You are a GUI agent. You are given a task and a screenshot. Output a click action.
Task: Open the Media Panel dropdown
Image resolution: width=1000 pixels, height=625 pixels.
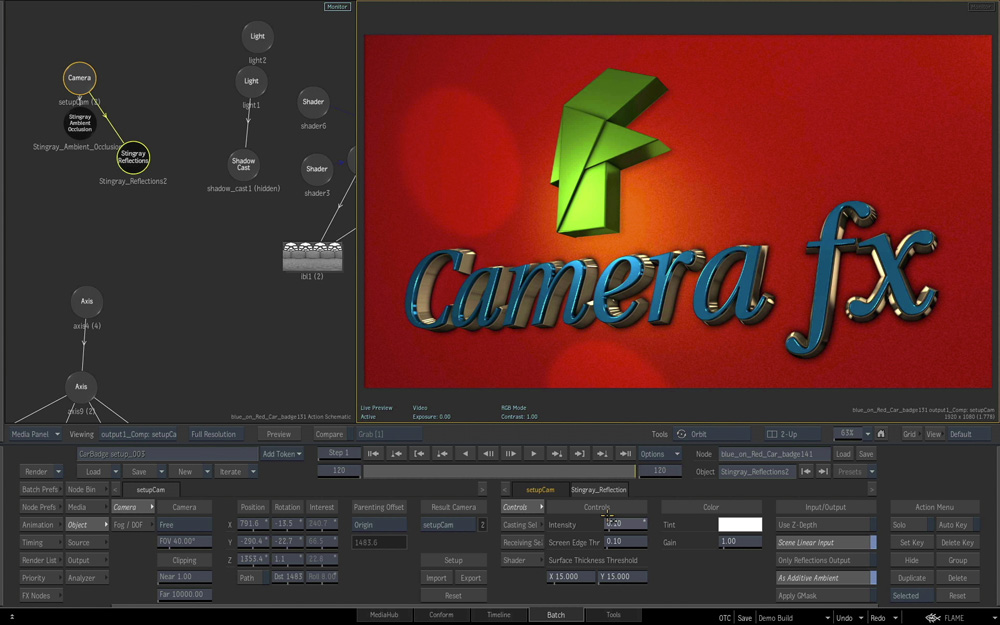(36, 434)
